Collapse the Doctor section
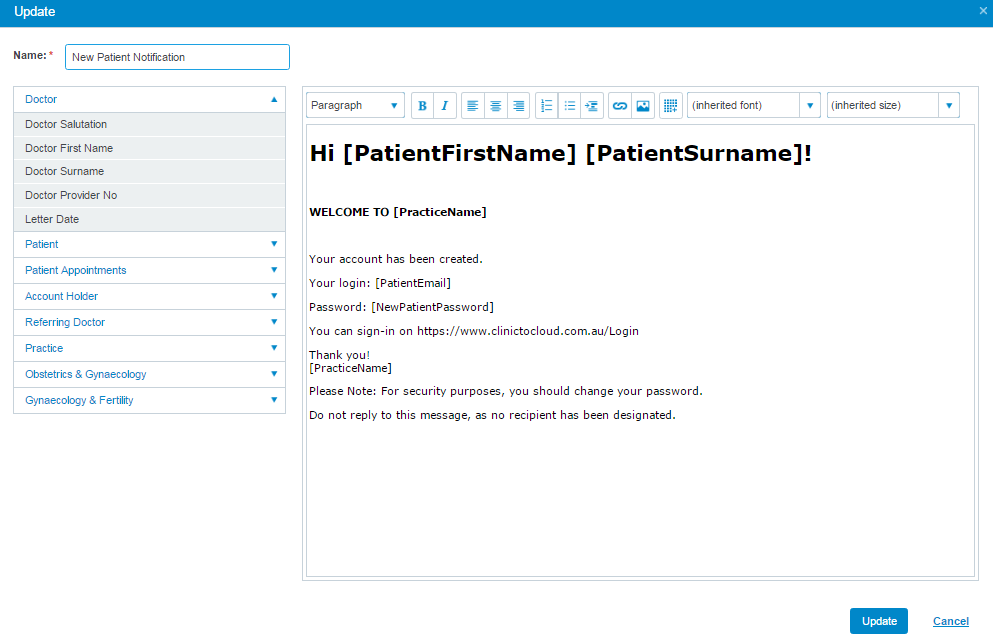 149,99
